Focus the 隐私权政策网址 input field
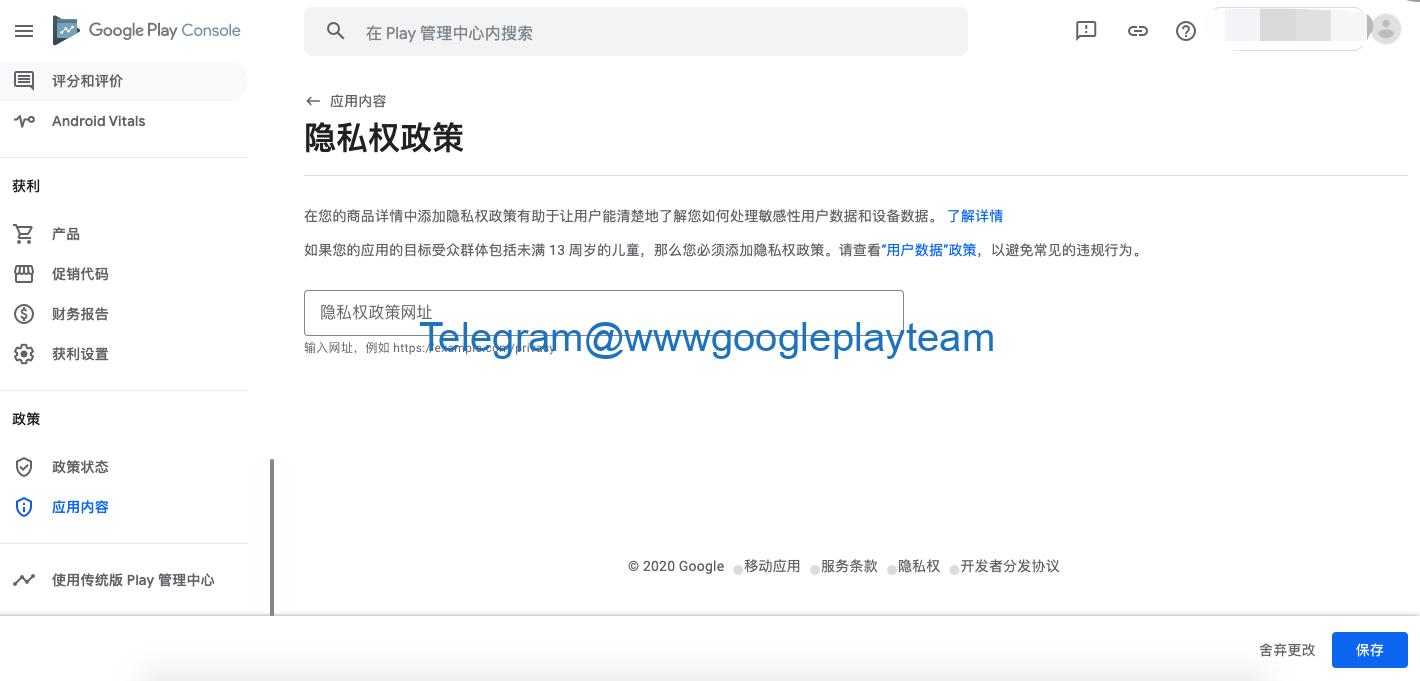 coord(604,312)
